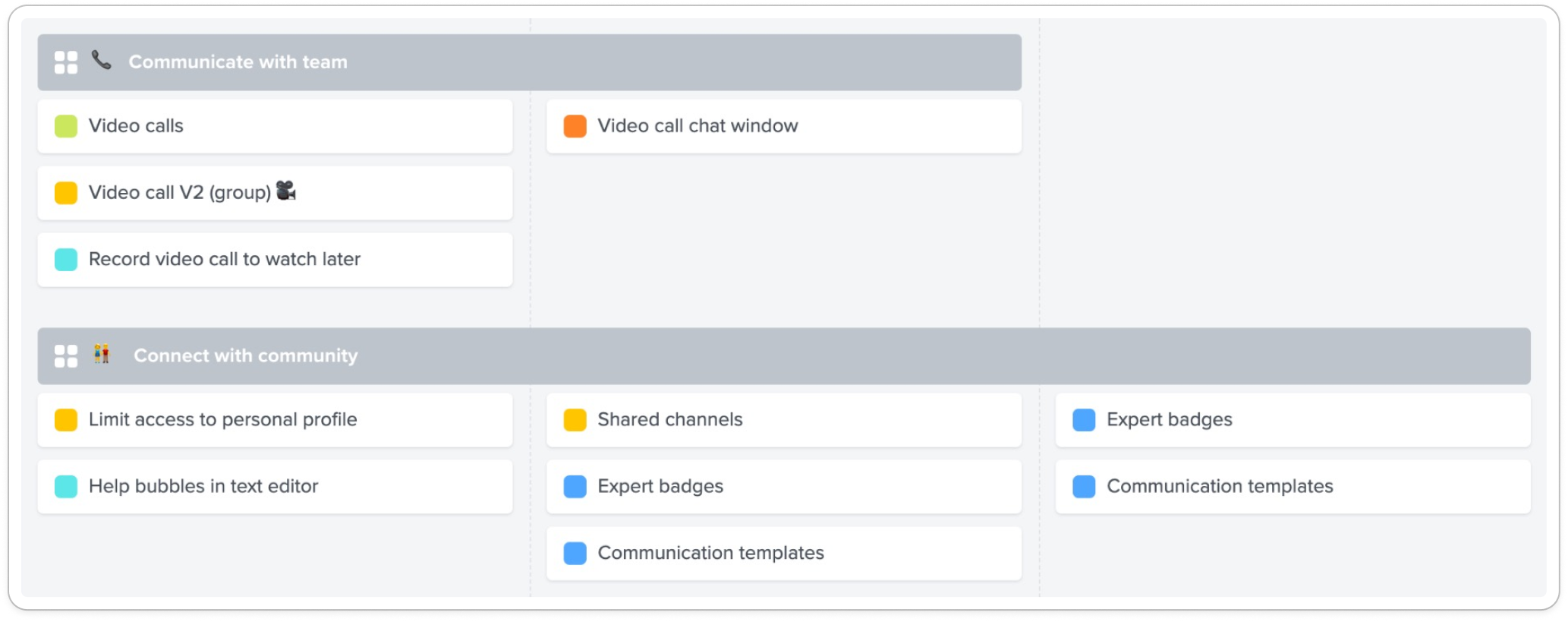This screenshot has width=1568, height=622.
Task: Open the Help bubbles in text editor title
Action: (x=203, y=487)
